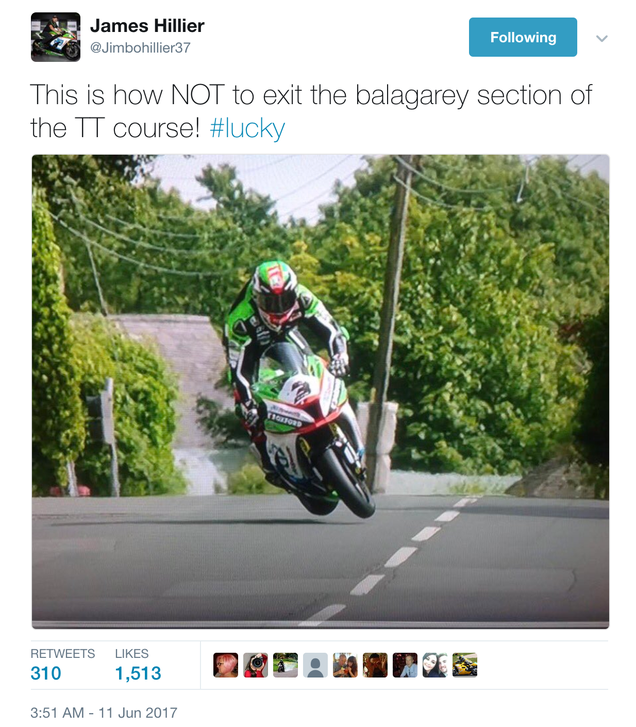Click the two faces selfie avatar
Viewport: 636px width, 727px height.
(x=435, y=665)
